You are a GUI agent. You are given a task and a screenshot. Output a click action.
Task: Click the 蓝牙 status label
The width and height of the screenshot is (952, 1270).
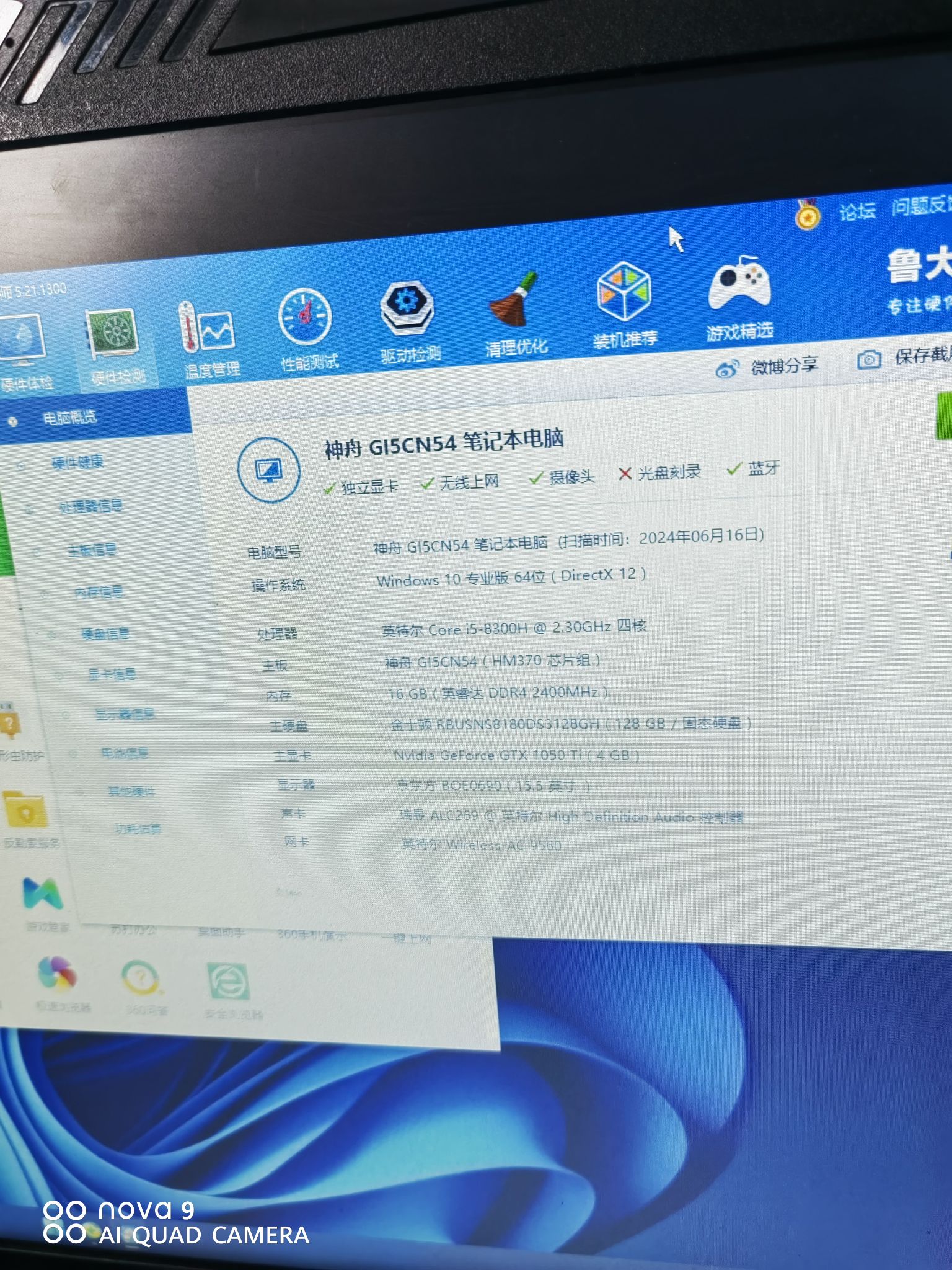[x=764, y=468]
